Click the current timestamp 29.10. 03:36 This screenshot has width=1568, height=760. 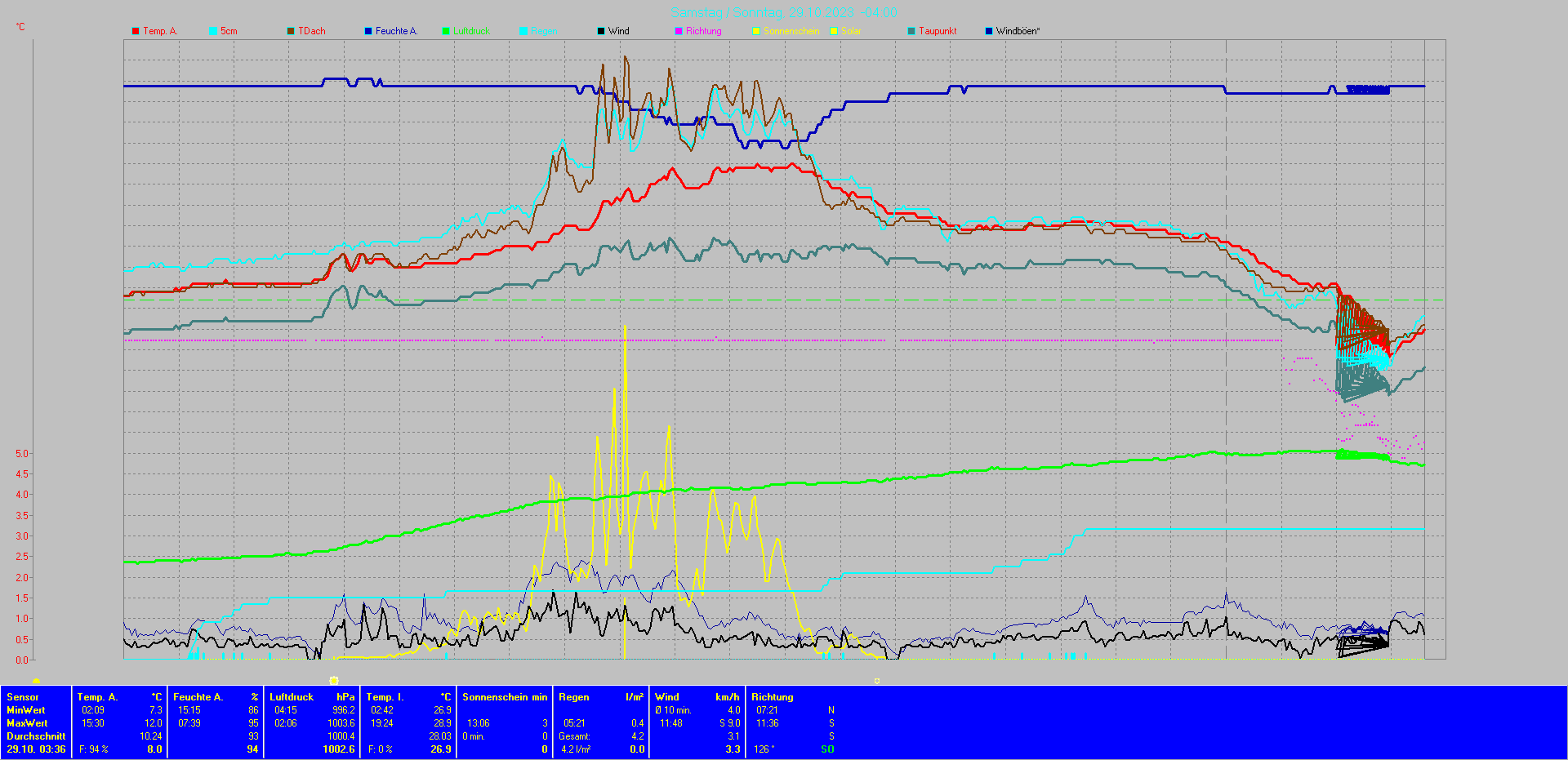[36, 749]
